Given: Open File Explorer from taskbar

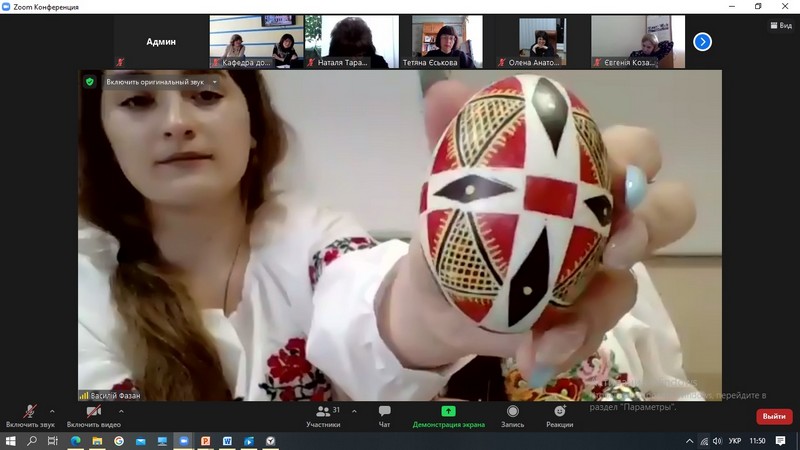Looking at the screenshot, I should 97,441.
